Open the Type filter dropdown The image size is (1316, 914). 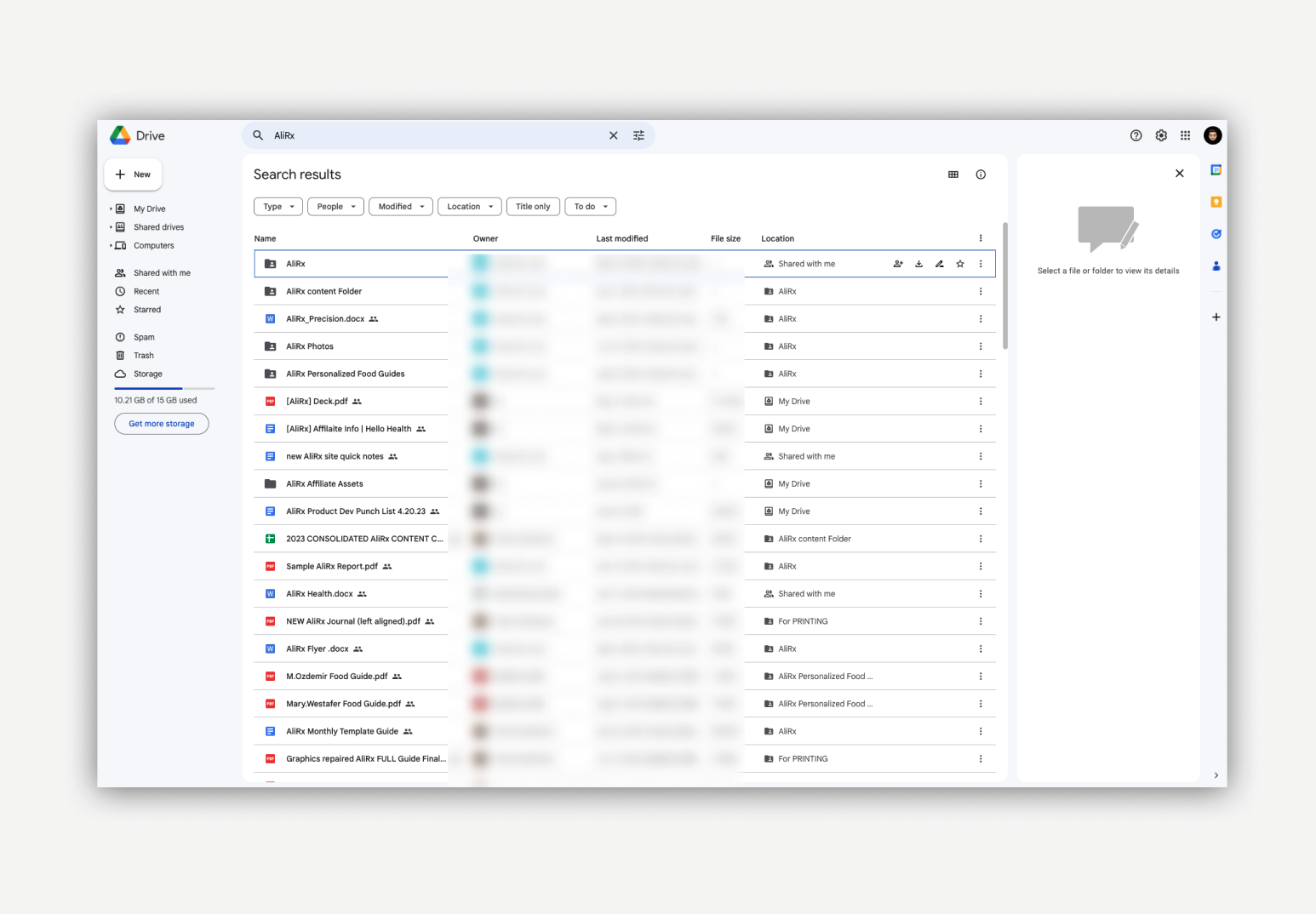click(278, 207)
